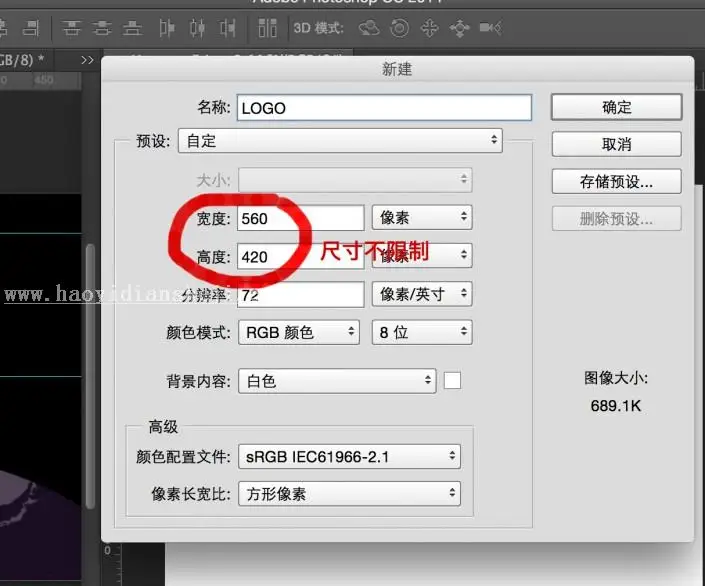
Task: Click the 存储预设... button
Action: (x=616, y=182)
